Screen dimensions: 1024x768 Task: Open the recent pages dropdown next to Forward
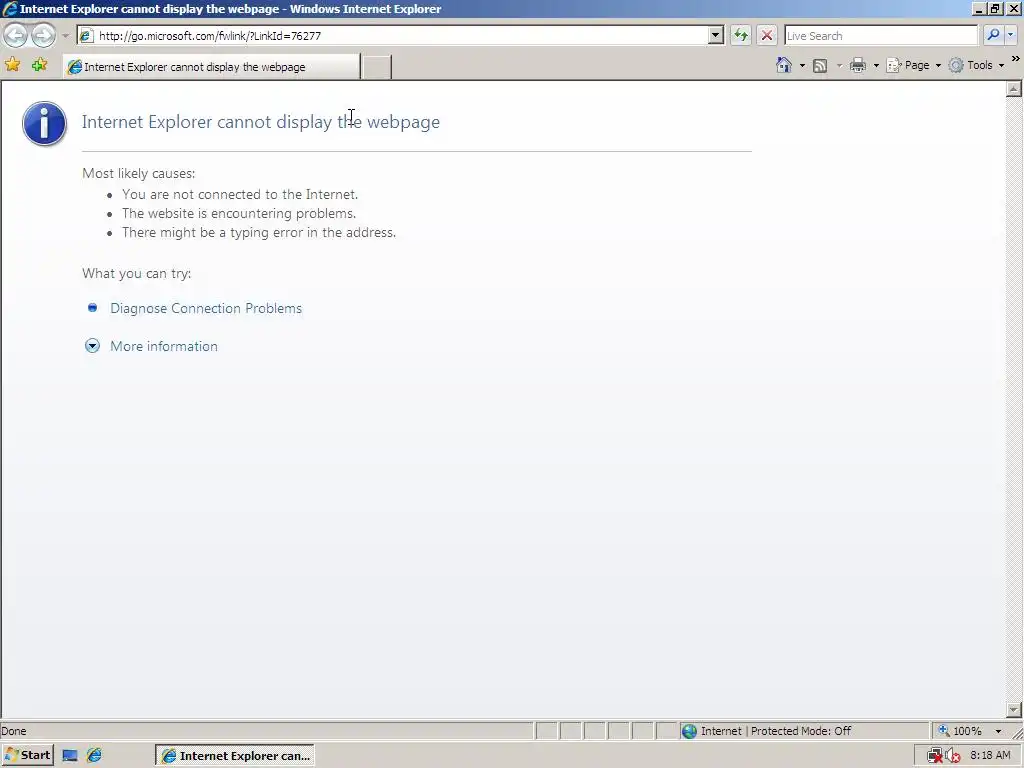click(65, 36)
